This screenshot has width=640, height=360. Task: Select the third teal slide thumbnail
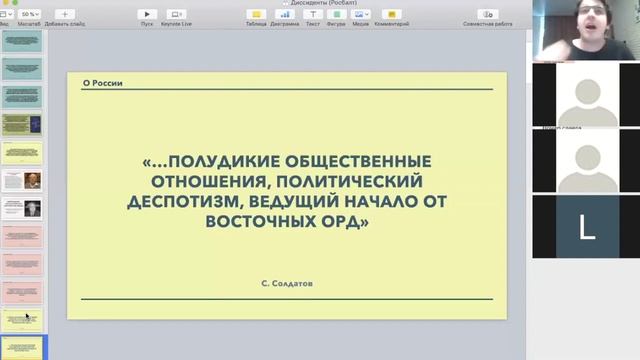coord(22,97)
